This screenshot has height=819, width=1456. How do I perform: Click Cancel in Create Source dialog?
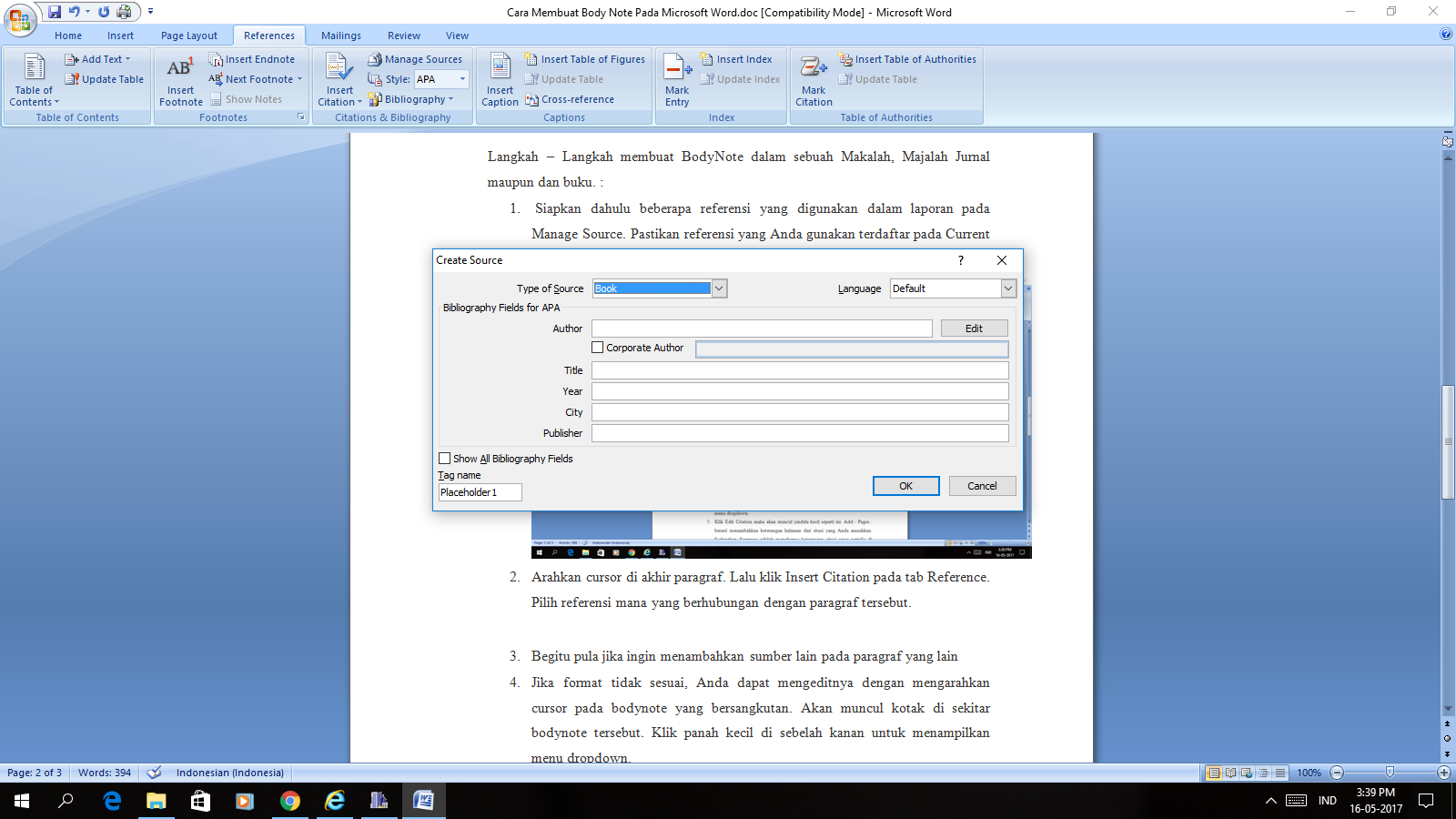click(x=982, y=486)
